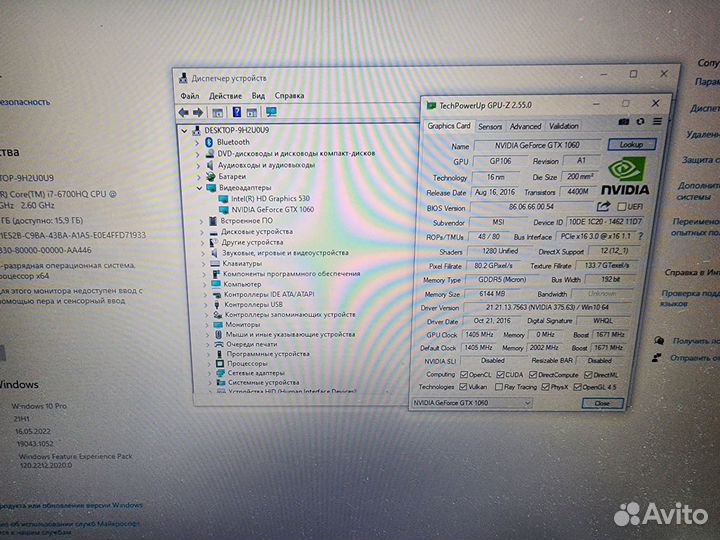Open the Вид menu
720x540 pixels.
pyautogui.click(x=258, y=96)
